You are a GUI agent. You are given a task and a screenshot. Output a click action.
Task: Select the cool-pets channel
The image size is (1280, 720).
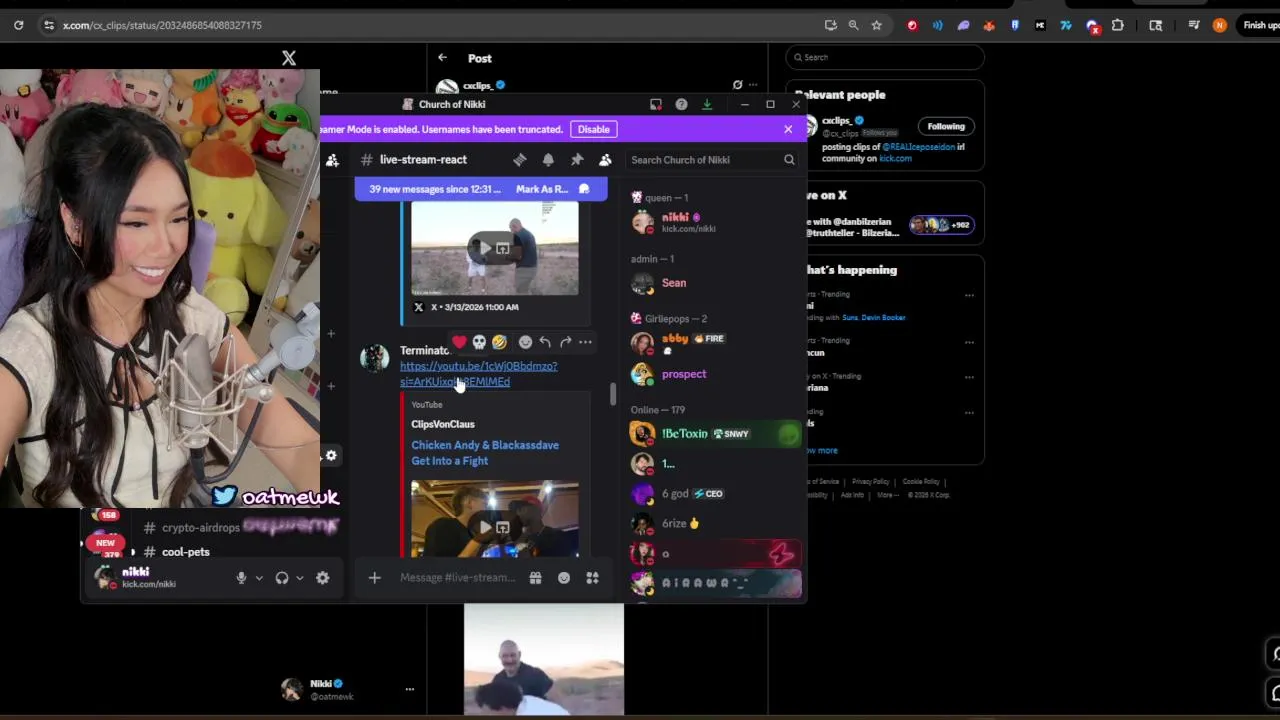(x=186, y=552)
